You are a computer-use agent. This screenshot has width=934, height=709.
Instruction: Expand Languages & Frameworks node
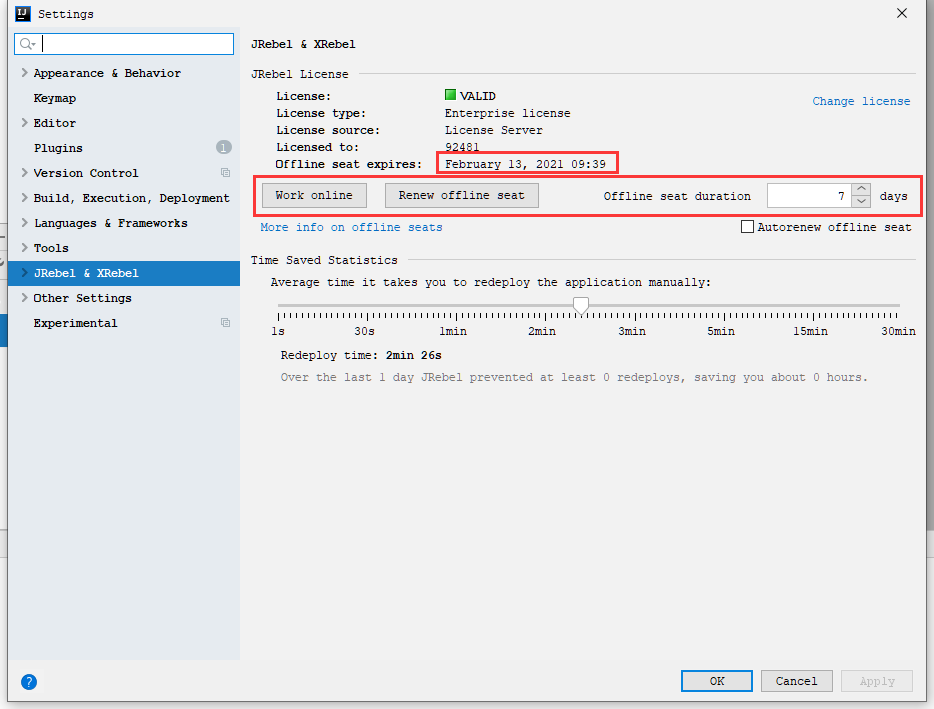click(x=24, y=223)
